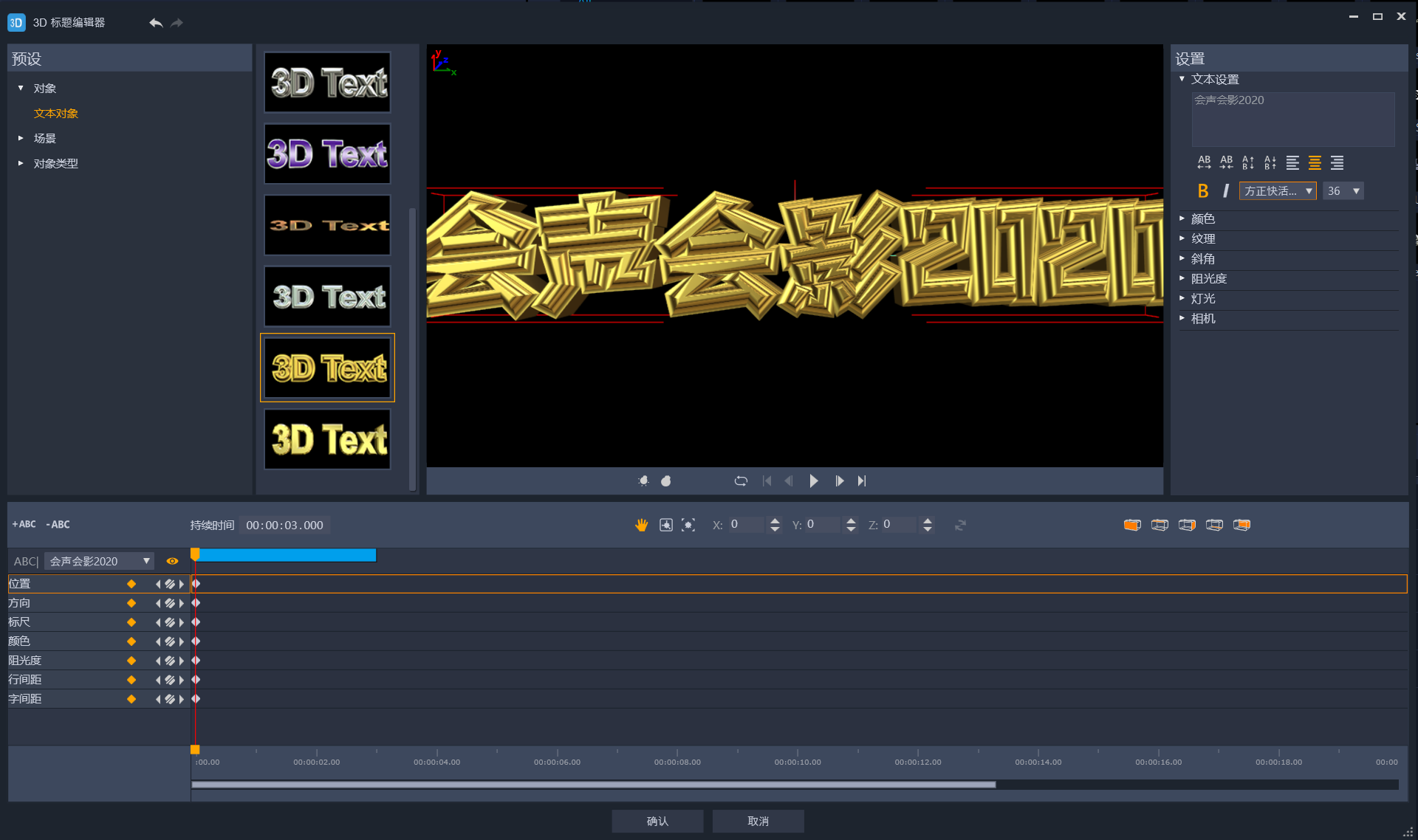Choose the third camera view cube icon

coord(1187,525)
